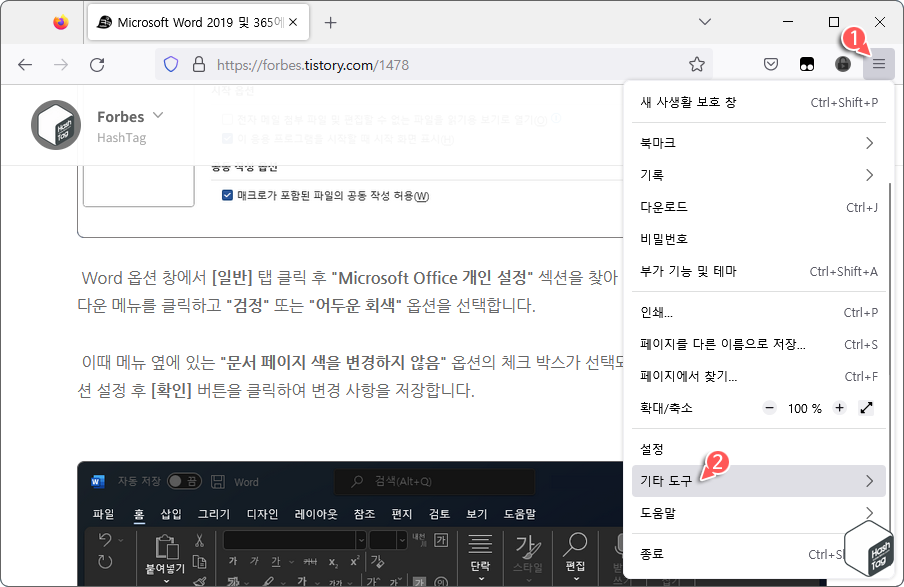Expand the 기타 도구 more tools submenu
The width and height of the screenshot is (904, 587).
pyautogui.click(x=759, y=481)
